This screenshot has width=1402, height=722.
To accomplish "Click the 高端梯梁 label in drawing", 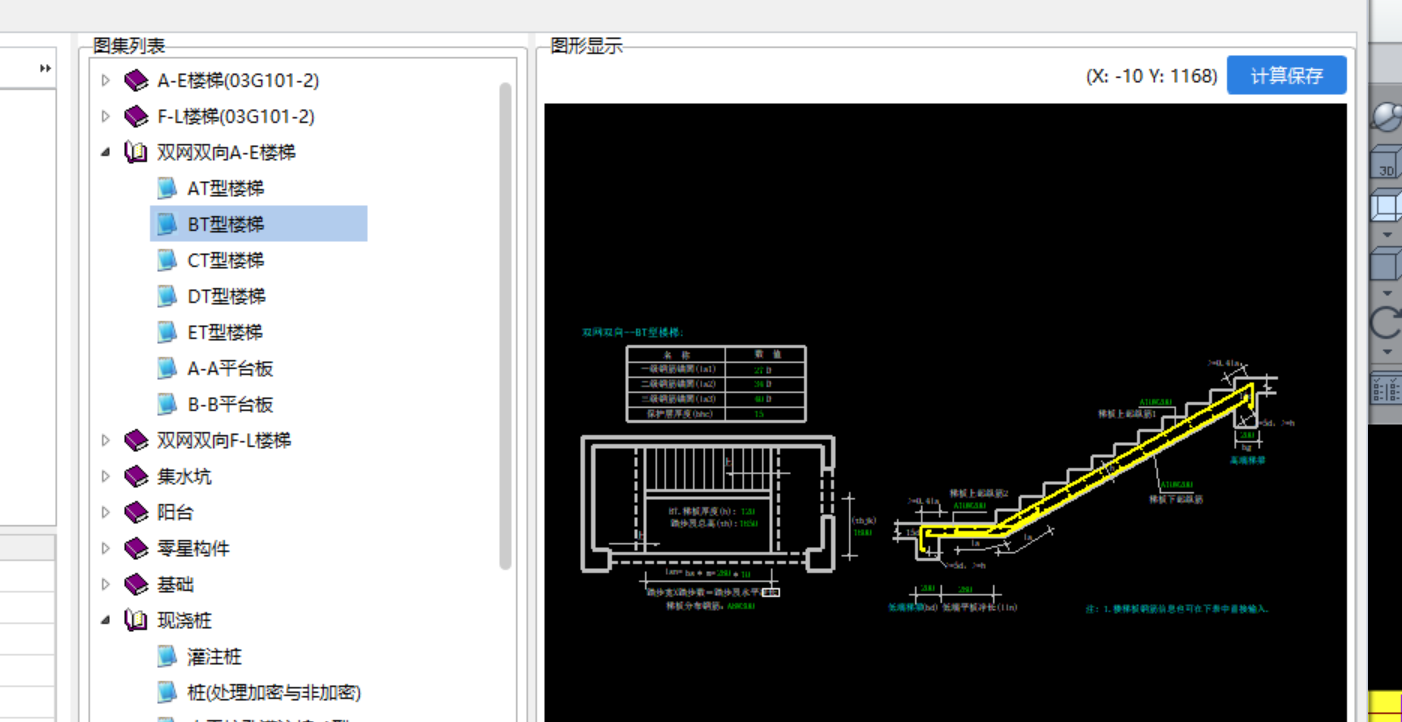I will (x=1247, y=461).
